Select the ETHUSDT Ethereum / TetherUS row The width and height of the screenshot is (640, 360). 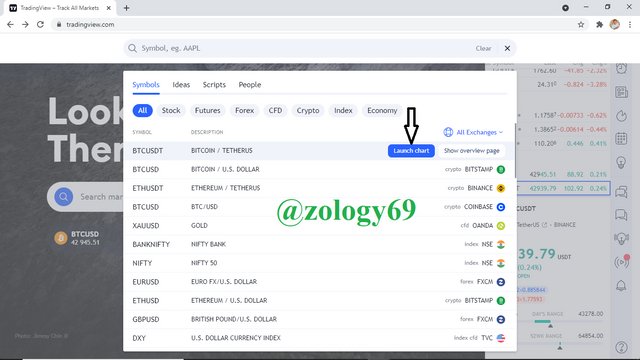pyautogui.click(x=319, y=188)
